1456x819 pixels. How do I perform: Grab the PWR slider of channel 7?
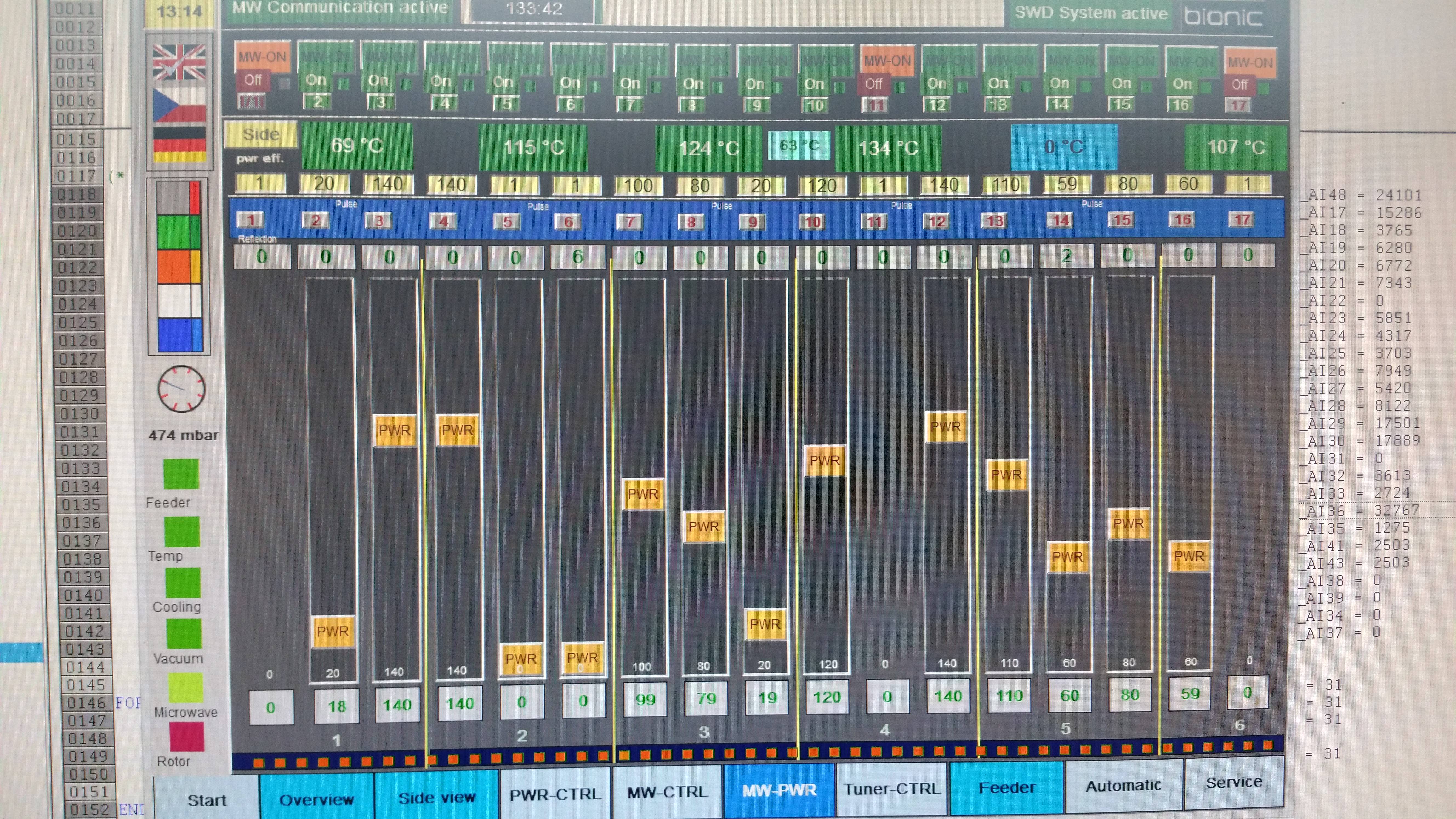643,494
